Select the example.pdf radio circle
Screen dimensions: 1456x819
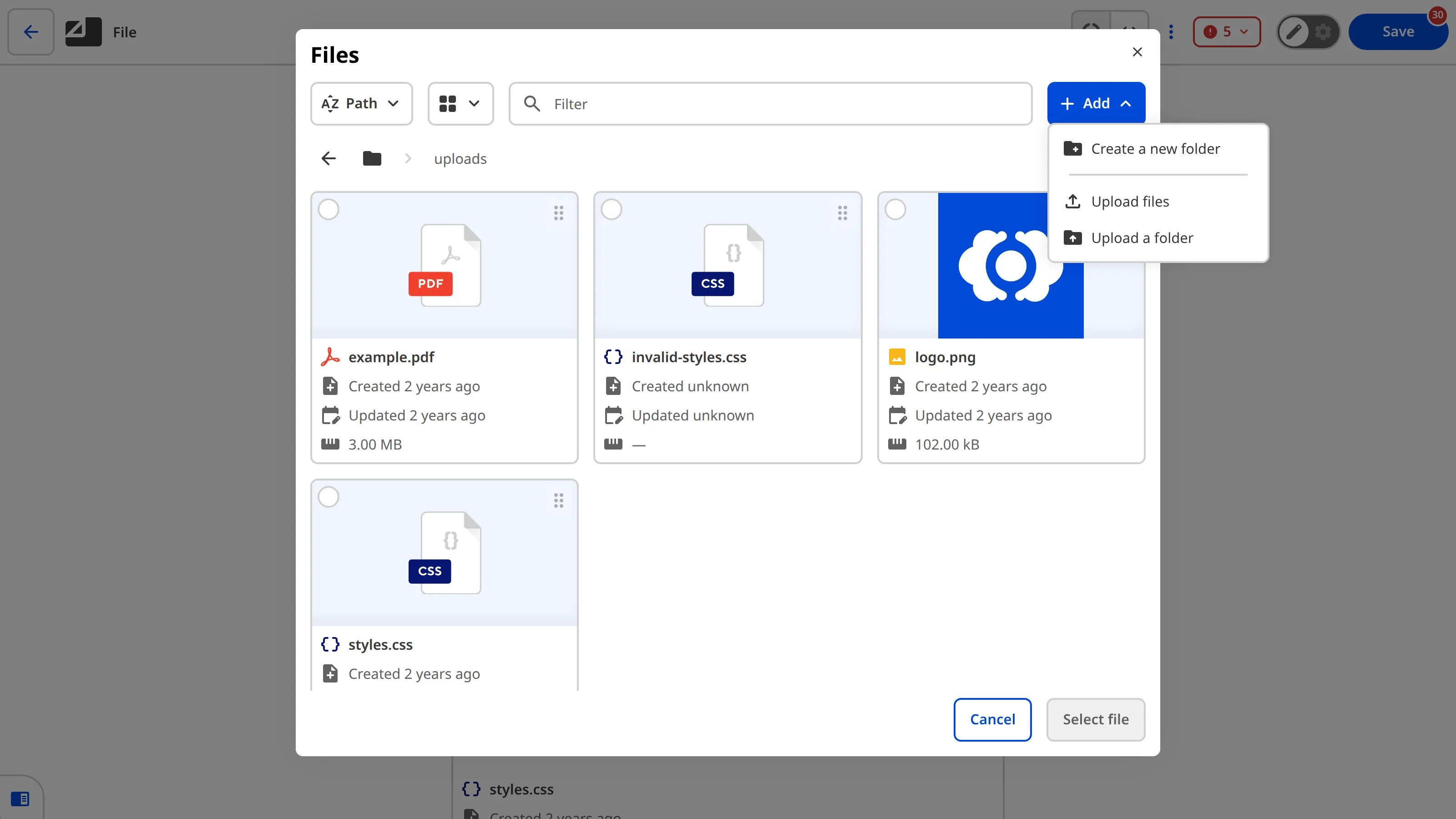(x=329, y=210)
